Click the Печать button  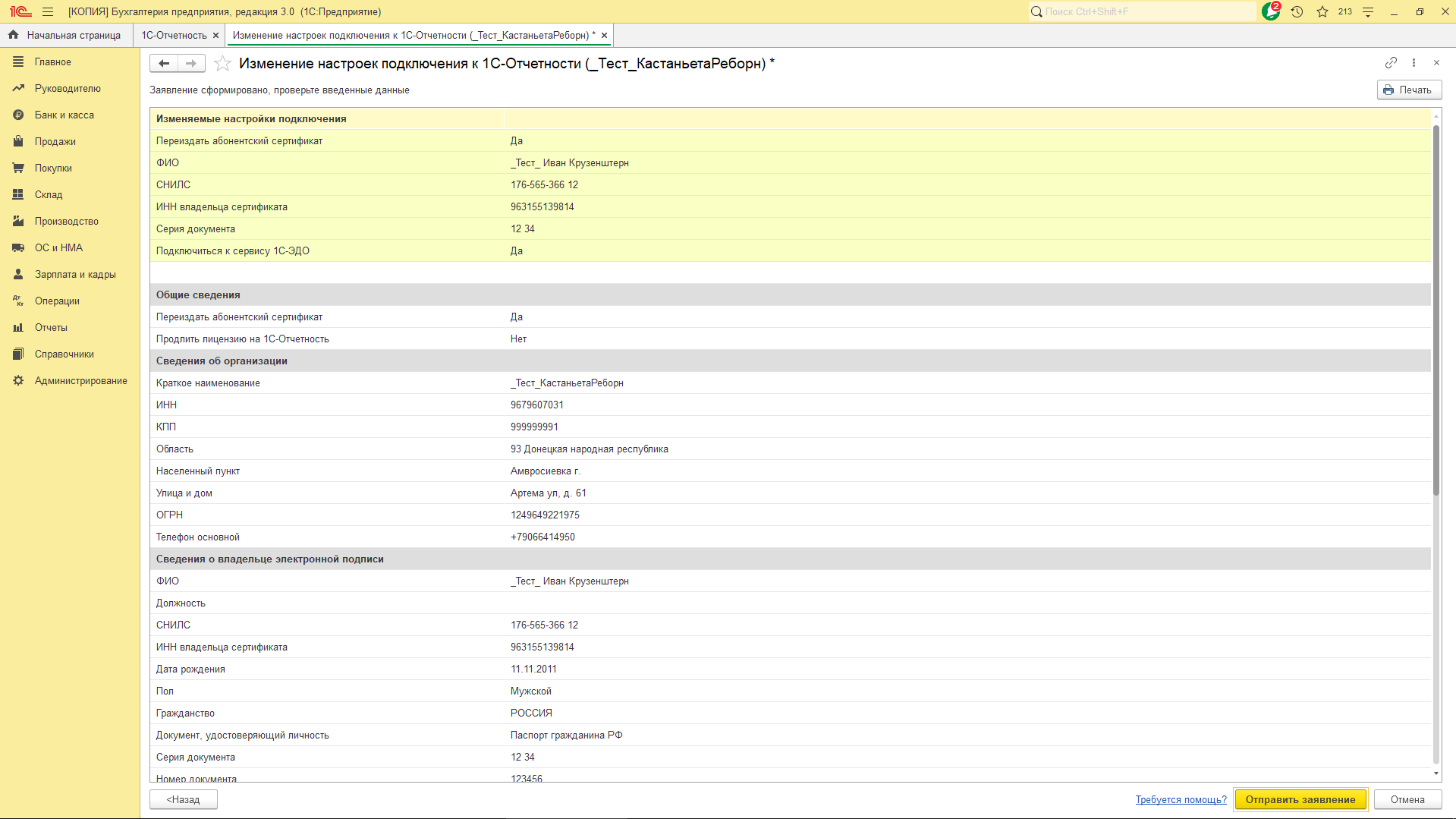pos(1409,90)
